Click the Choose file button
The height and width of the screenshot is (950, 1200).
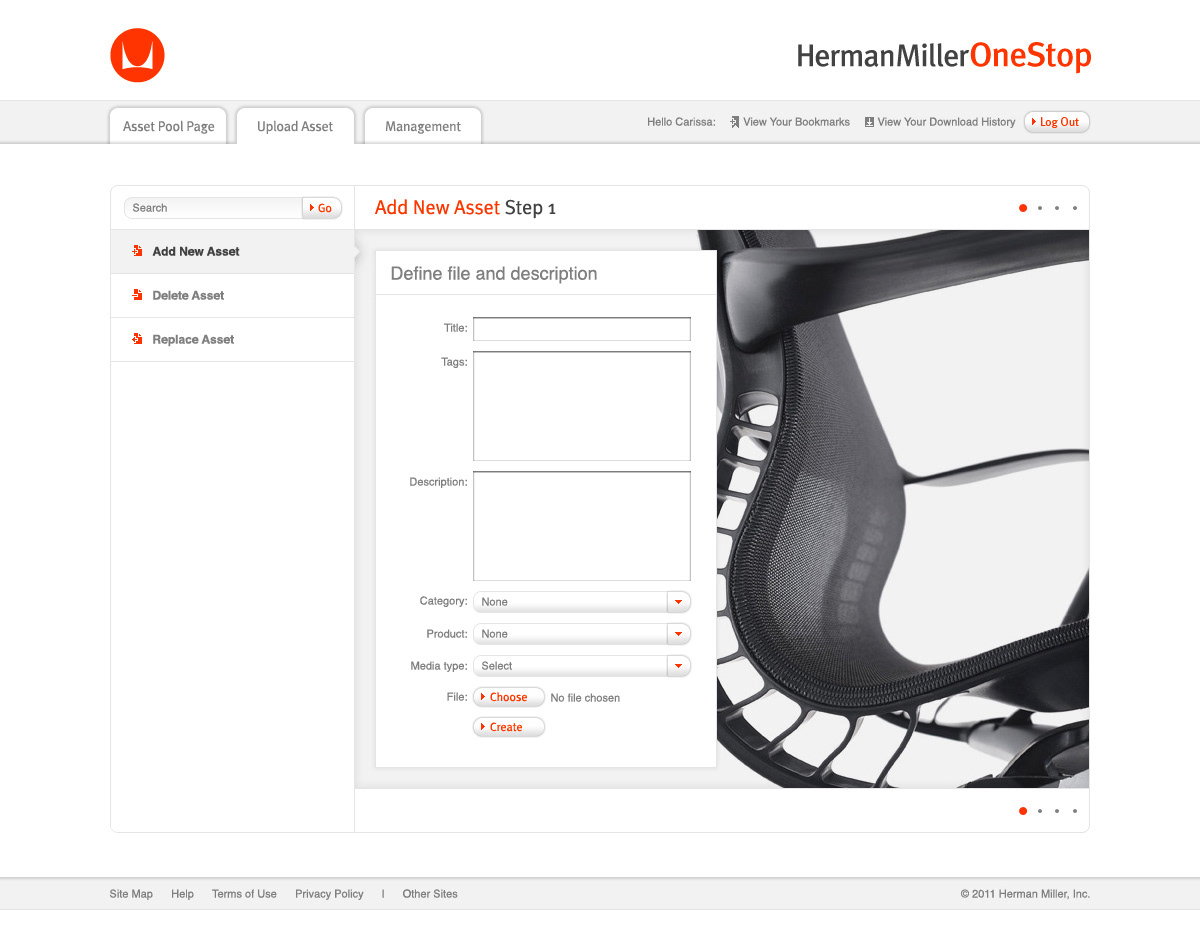(x=509, y=697)
